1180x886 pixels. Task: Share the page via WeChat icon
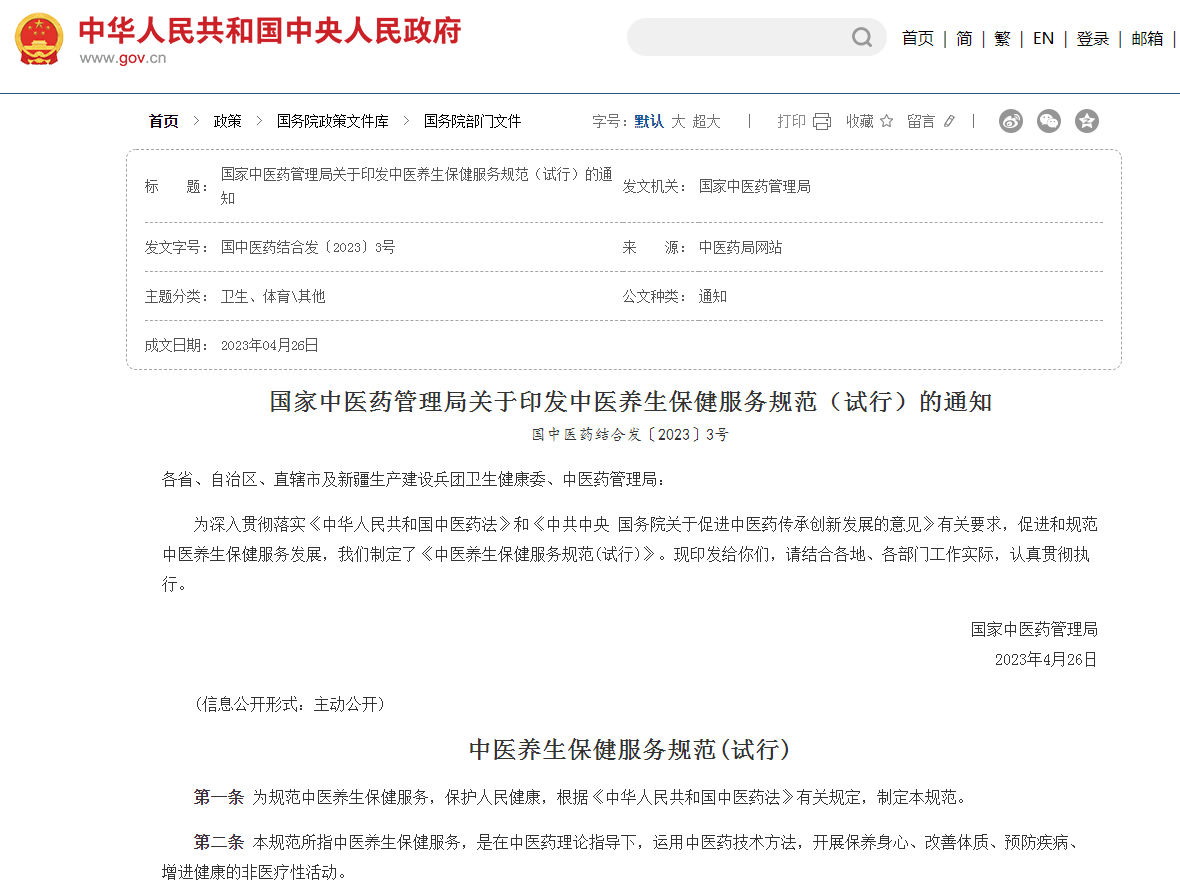coord(1049,121)
